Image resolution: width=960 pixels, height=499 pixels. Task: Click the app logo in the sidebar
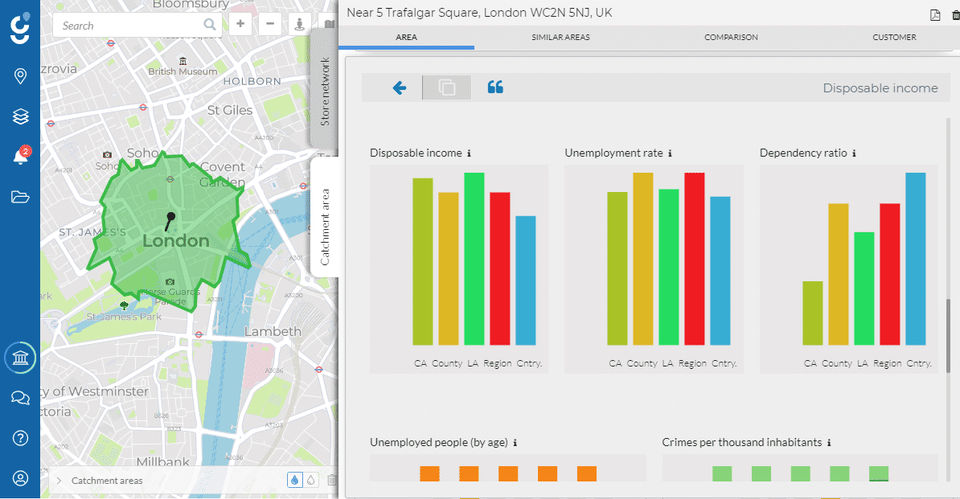(x=20, y=28)
